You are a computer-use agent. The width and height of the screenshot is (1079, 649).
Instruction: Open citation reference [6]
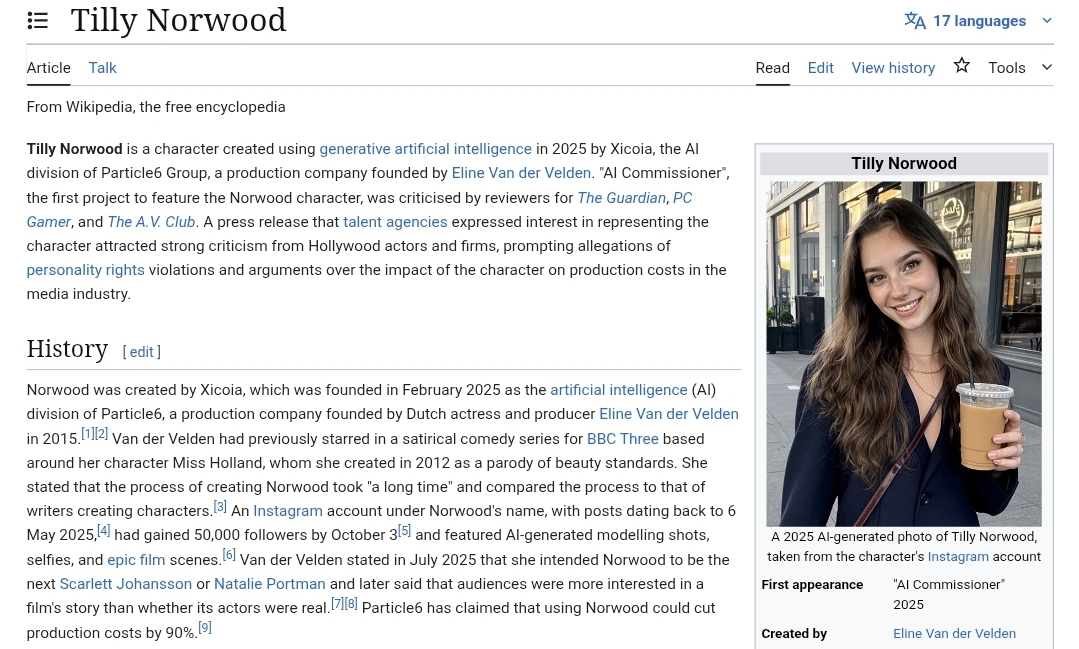click(229, 555)
